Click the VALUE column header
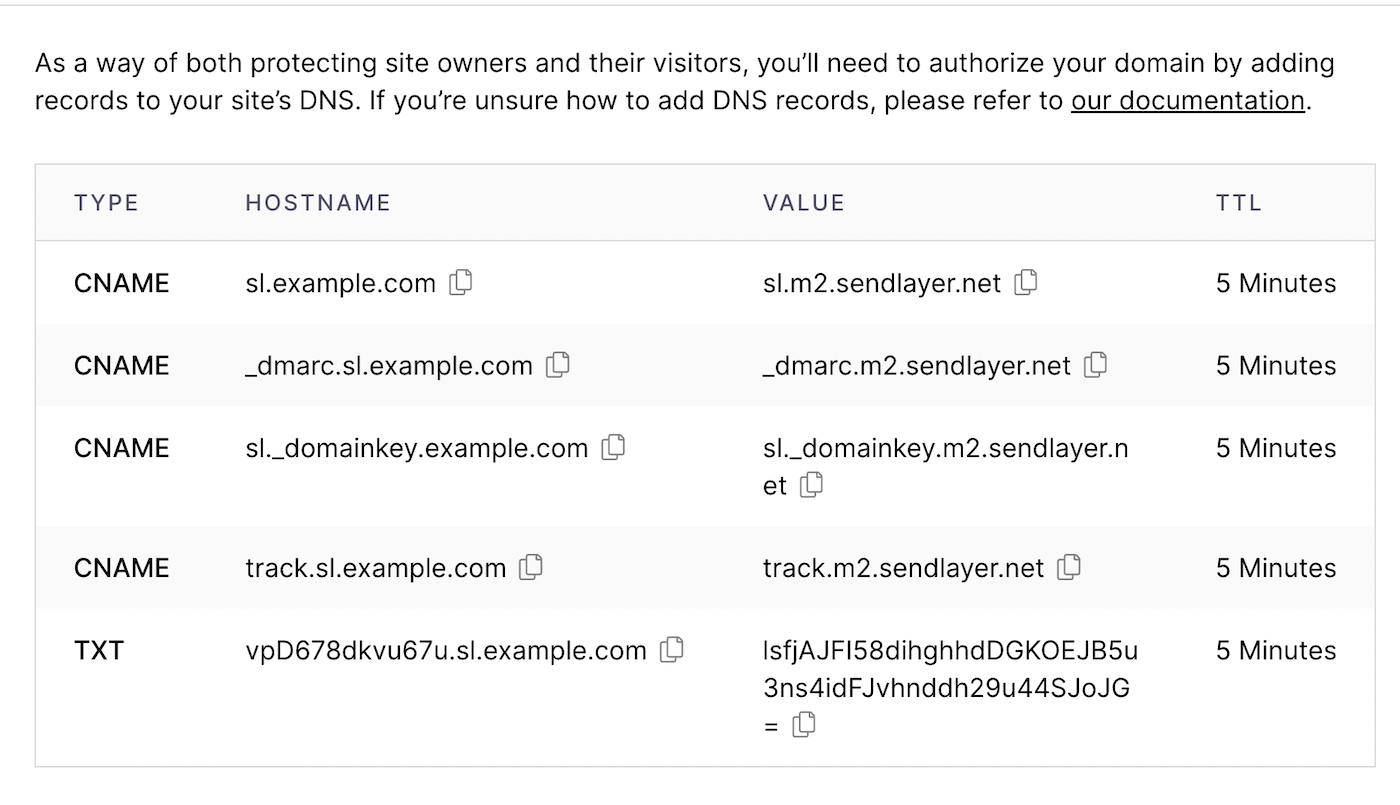1400x805 pixels. [803, 203]
